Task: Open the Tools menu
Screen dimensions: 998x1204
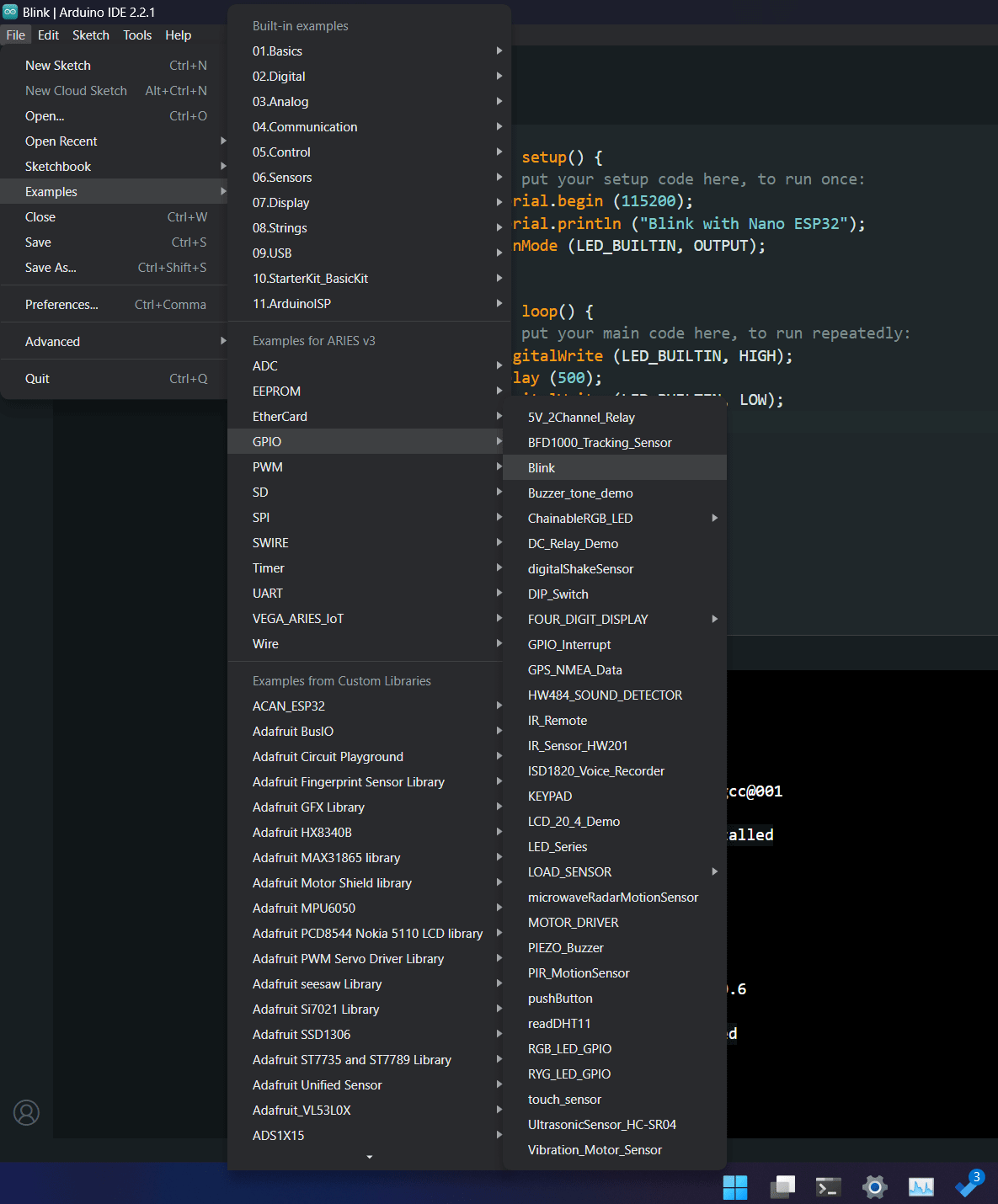Action: [137, 35]
